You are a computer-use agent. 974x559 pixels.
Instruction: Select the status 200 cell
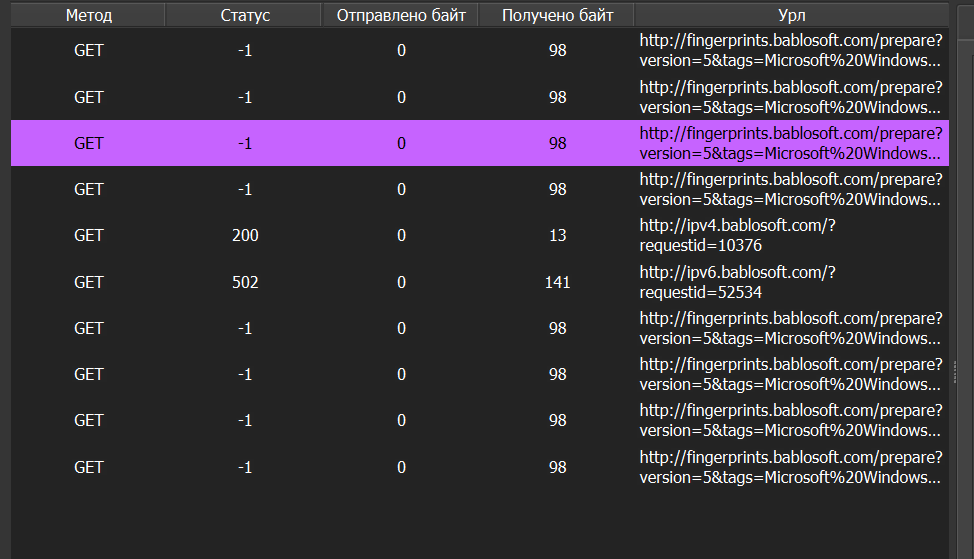point(245,235)
